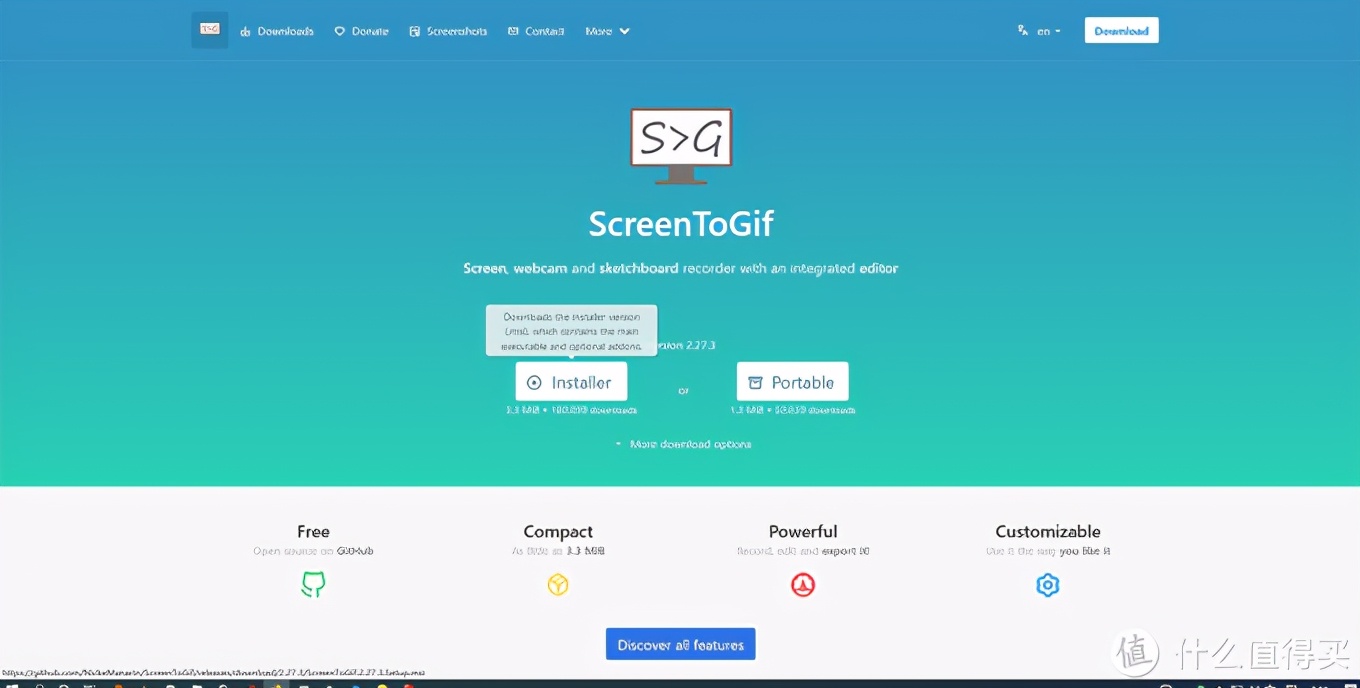Expand More download options
Viewport: 1360px width, 688px height.
[x=683, y=444]
